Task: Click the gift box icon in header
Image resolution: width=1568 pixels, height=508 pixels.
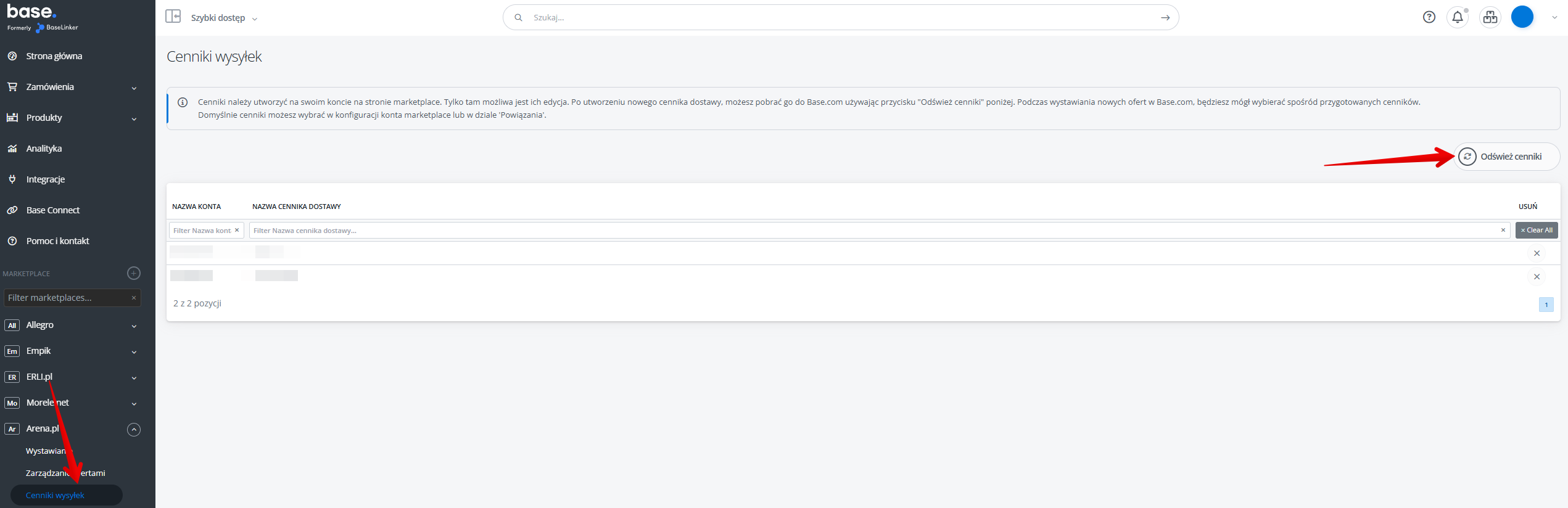Action: (x=1490, y=17)
